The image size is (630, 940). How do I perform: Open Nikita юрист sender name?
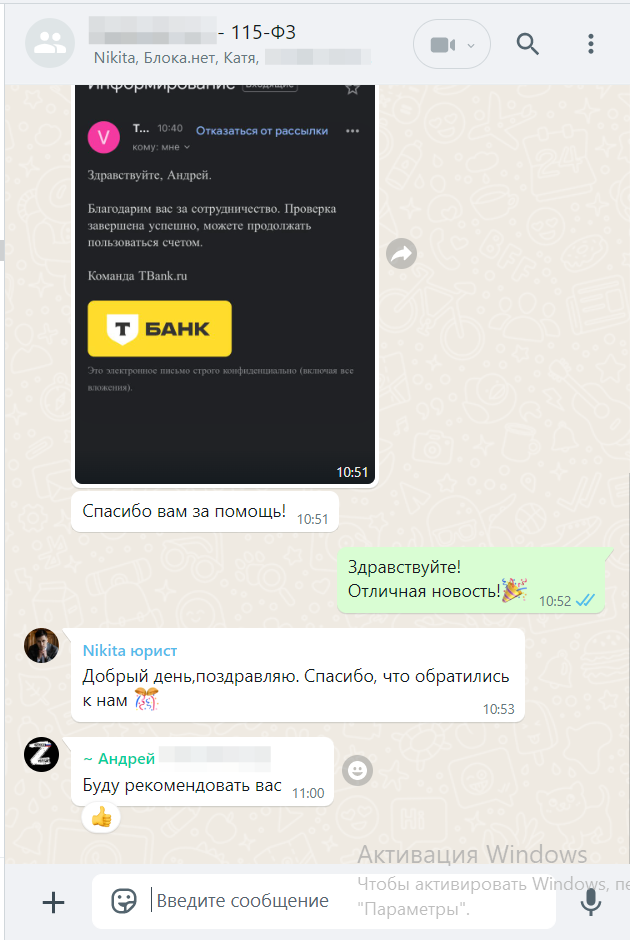tap(130, 650)
